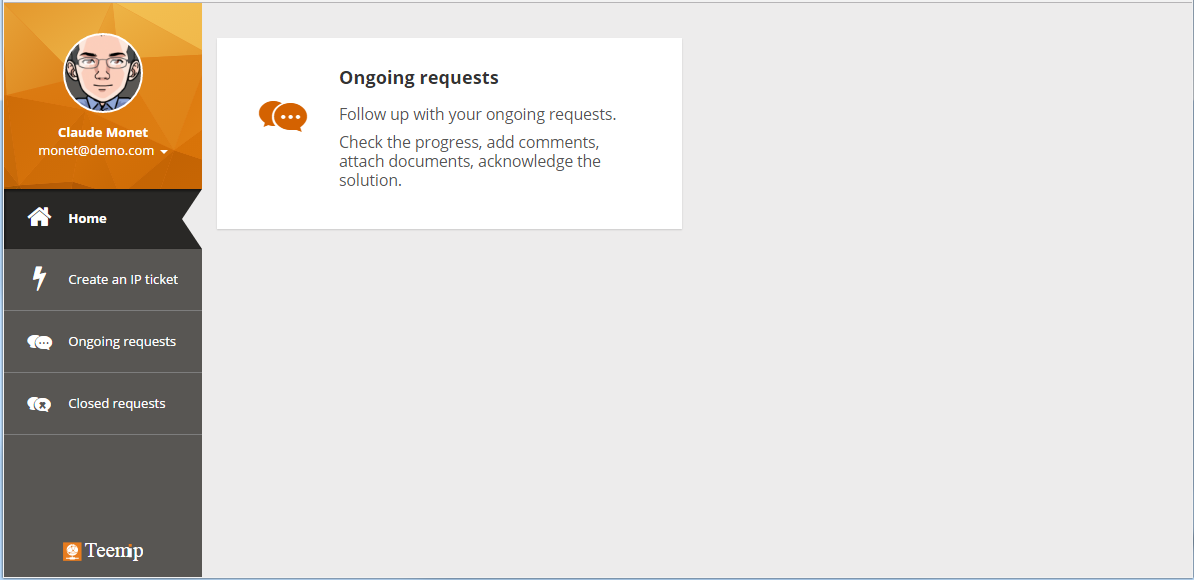Image resolution: width=1194 pixels, height=580 pixels.
Task: Click the lightning bolt ticket icon
Action: [x=40, y=279]
